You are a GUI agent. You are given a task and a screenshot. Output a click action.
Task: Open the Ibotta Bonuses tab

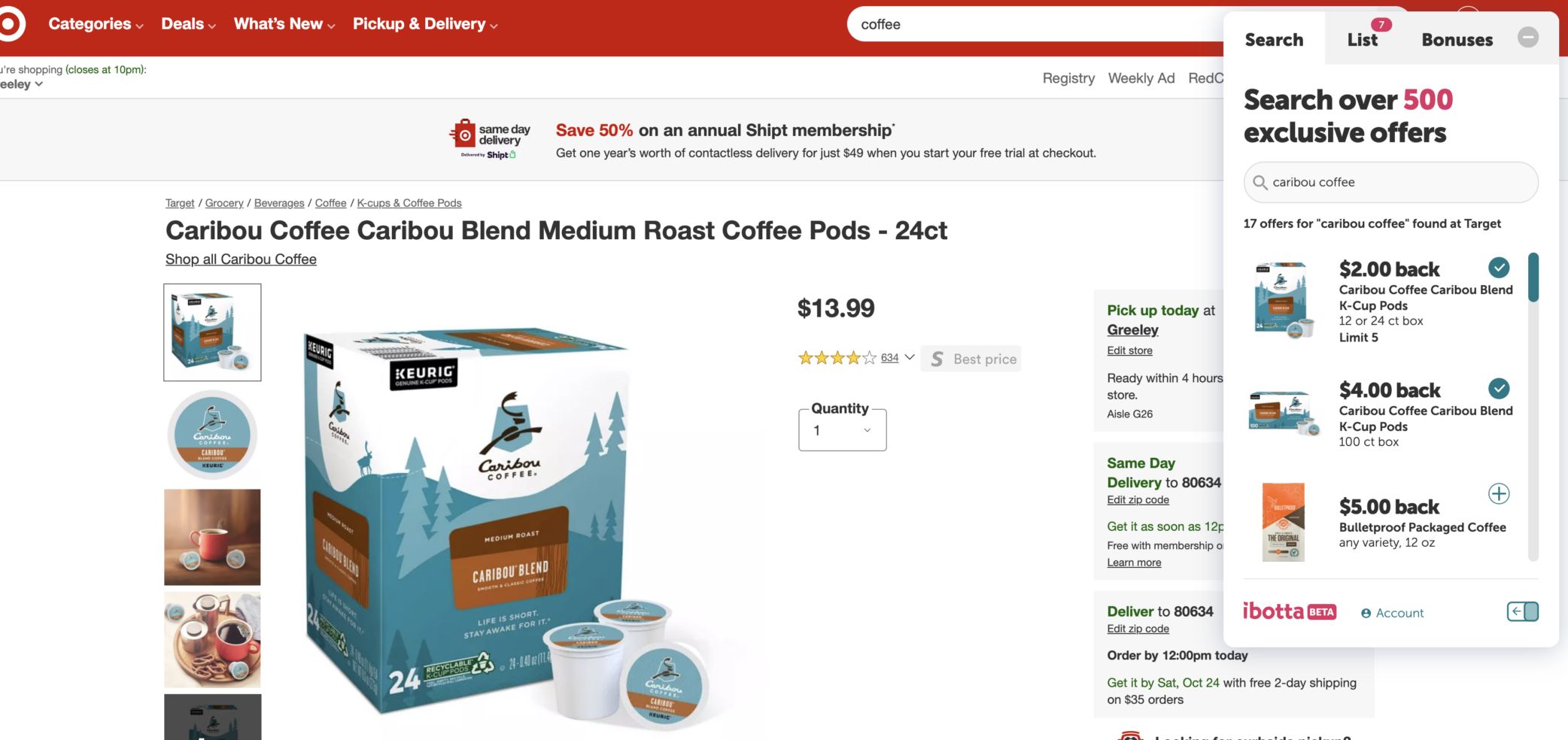[1457, 40]
